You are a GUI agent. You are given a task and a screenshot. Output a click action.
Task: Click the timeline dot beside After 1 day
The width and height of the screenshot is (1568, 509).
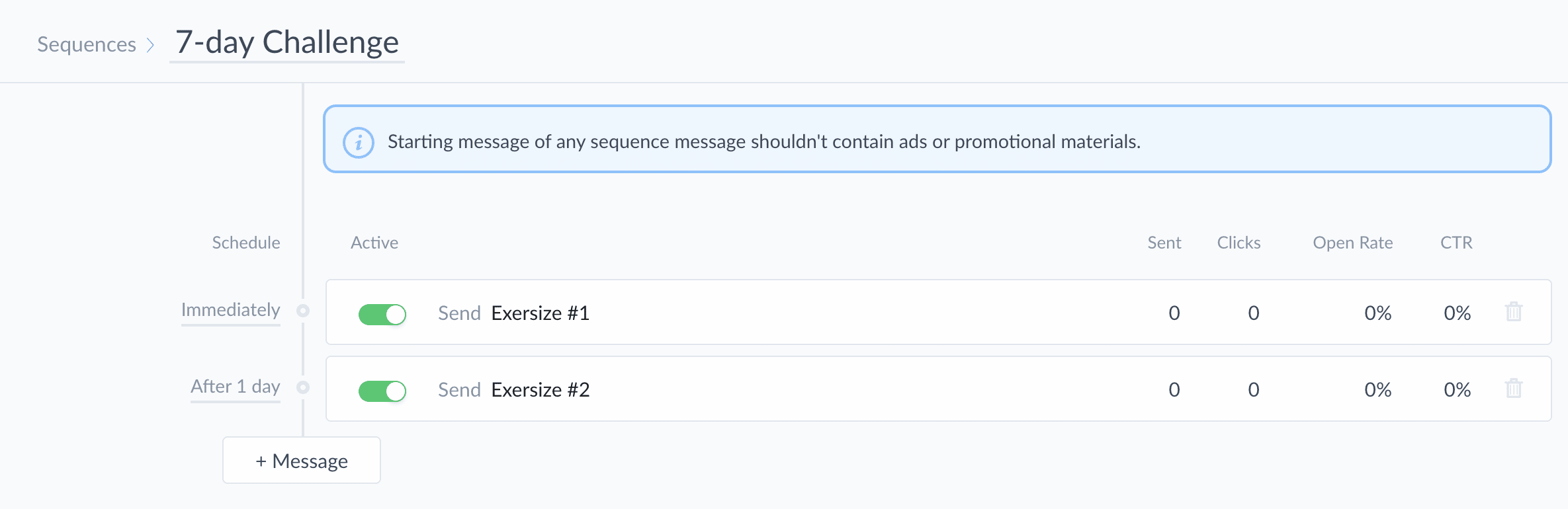(x=303, y=387)
